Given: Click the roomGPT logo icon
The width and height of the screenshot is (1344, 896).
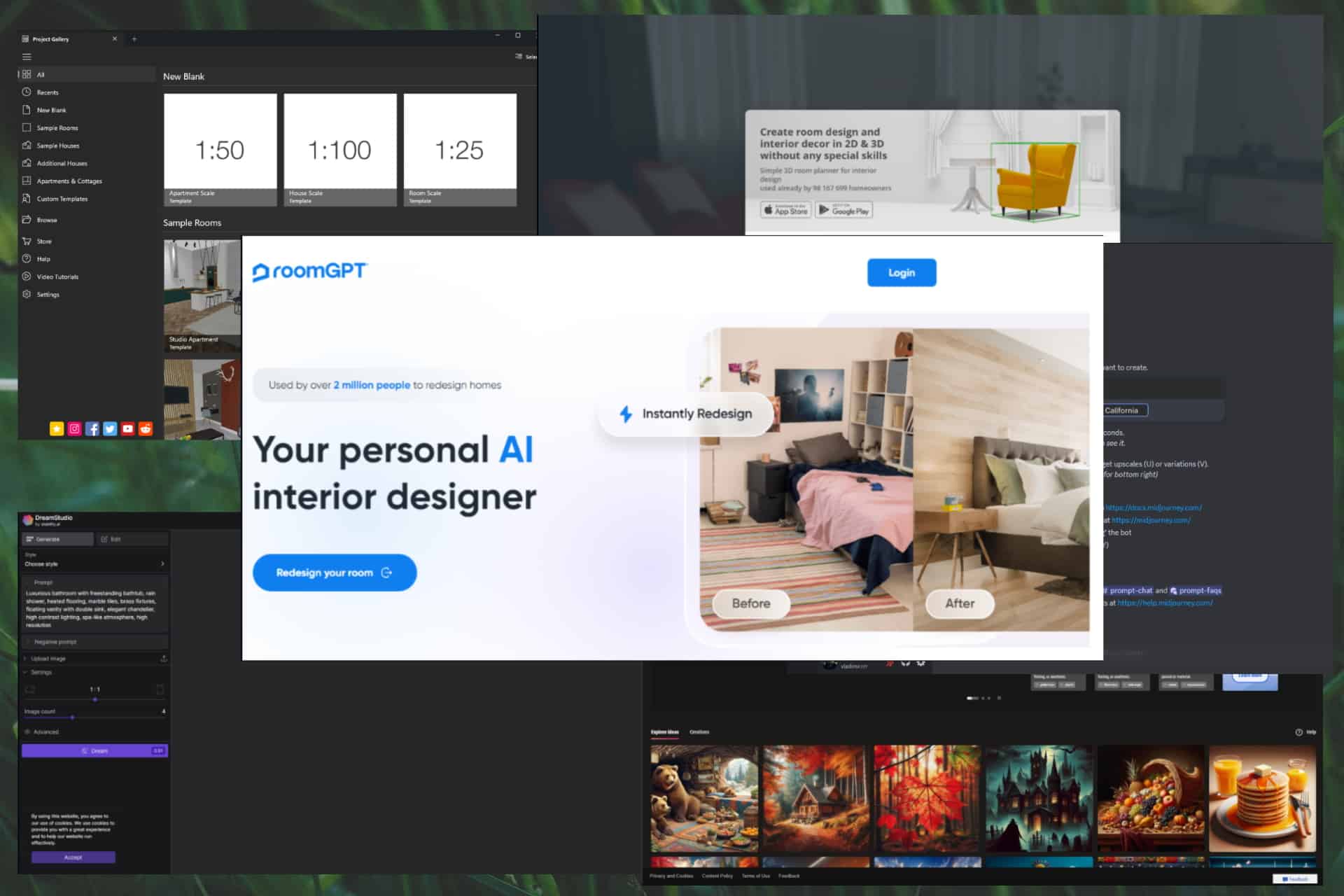Looking at the screenshot, I should [257, 270].
